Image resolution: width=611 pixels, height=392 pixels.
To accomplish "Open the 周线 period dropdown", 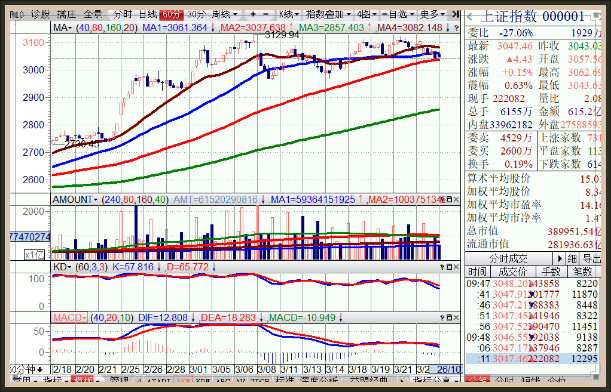I will pos(224,14).
